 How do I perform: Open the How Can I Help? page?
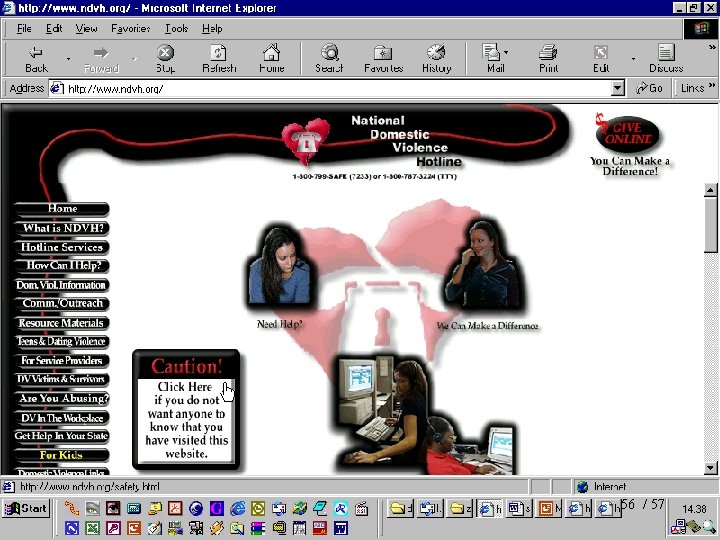[x=62, y=265]
